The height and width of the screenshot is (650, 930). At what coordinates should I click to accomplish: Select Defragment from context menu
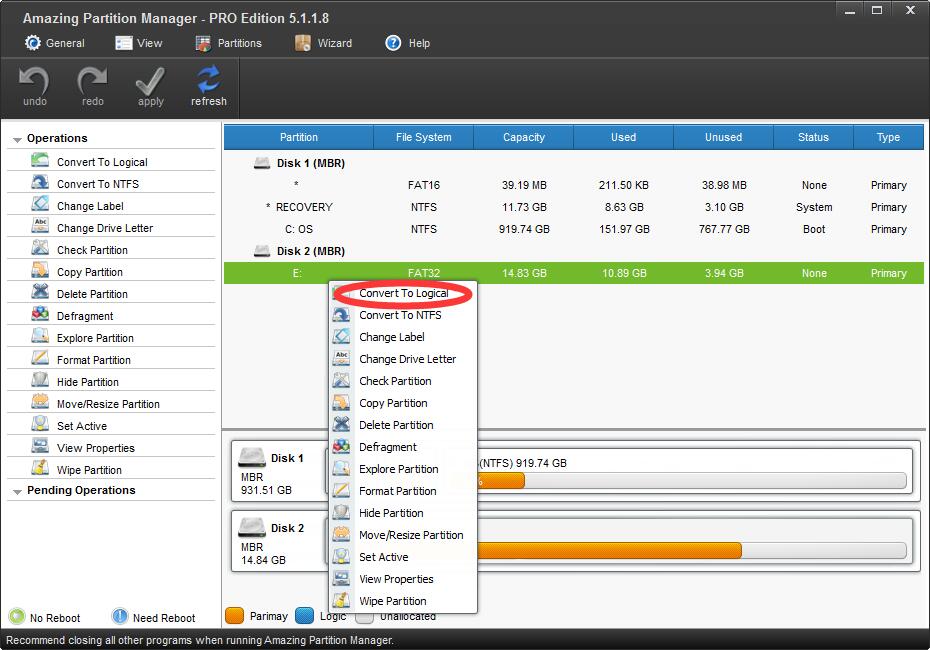pyautogui.click(x=403, y=447)
